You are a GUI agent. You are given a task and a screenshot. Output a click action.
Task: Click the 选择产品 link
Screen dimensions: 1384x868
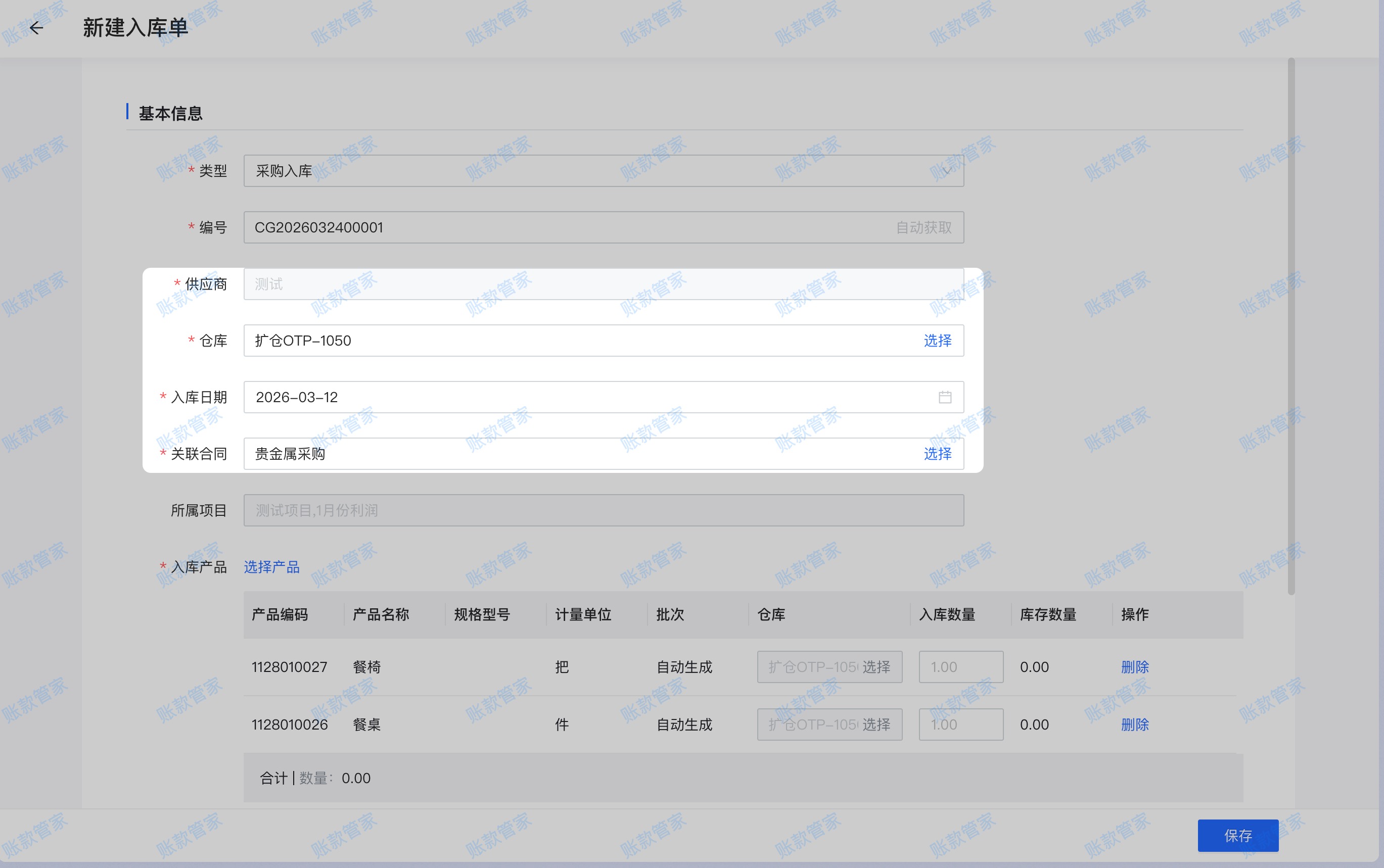(271, 567)
